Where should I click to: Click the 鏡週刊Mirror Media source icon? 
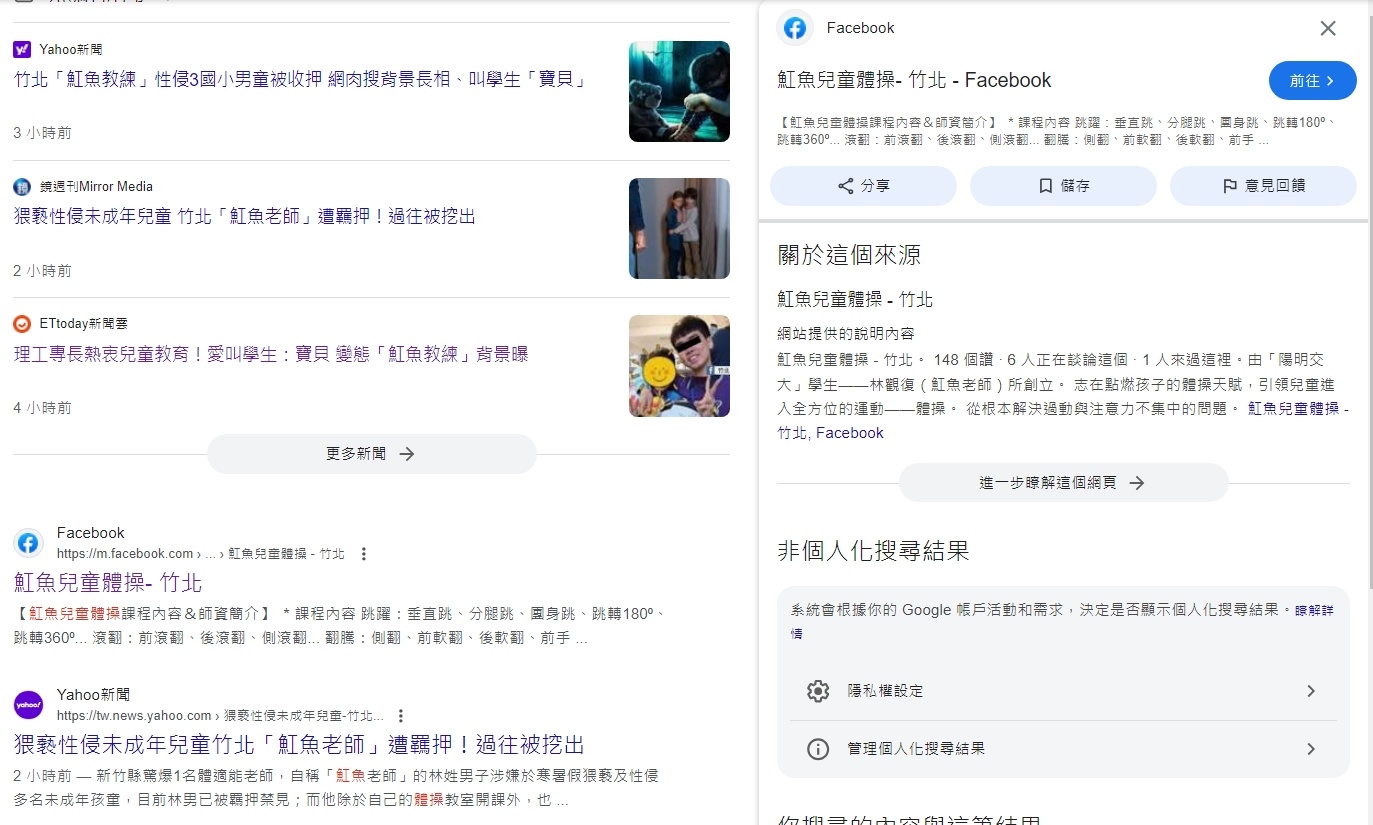(22, 187)
